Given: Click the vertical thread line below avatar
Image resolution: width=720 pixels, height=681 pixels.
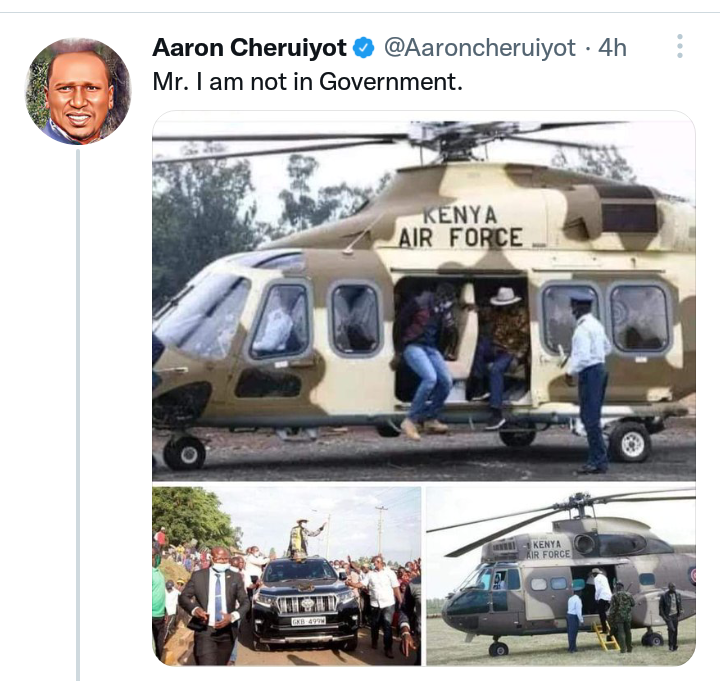Looking at the screenshot, I should 78,413.
